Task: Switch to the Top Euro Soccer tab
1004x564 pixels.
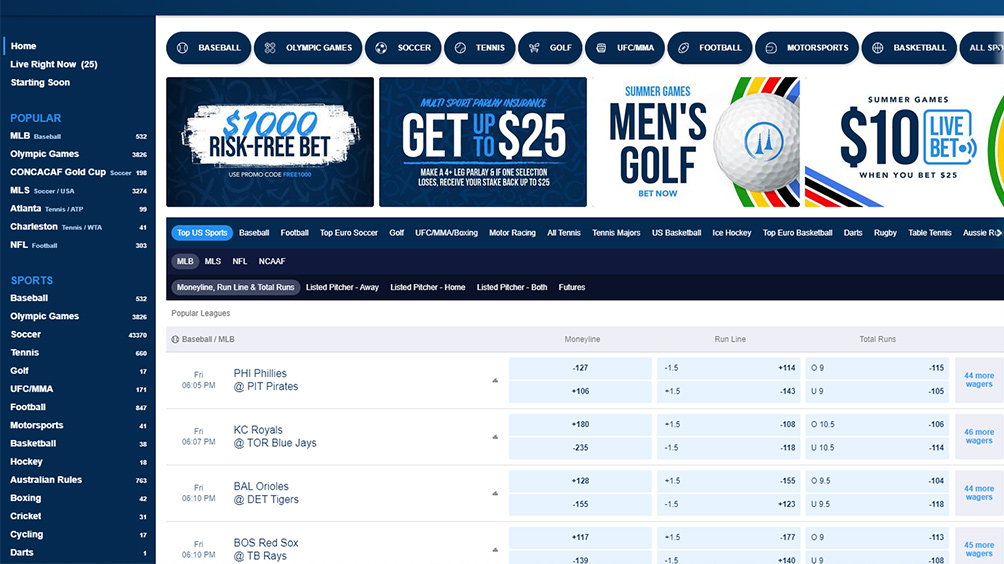Action: pyautogui.click(x=349, y=233)
